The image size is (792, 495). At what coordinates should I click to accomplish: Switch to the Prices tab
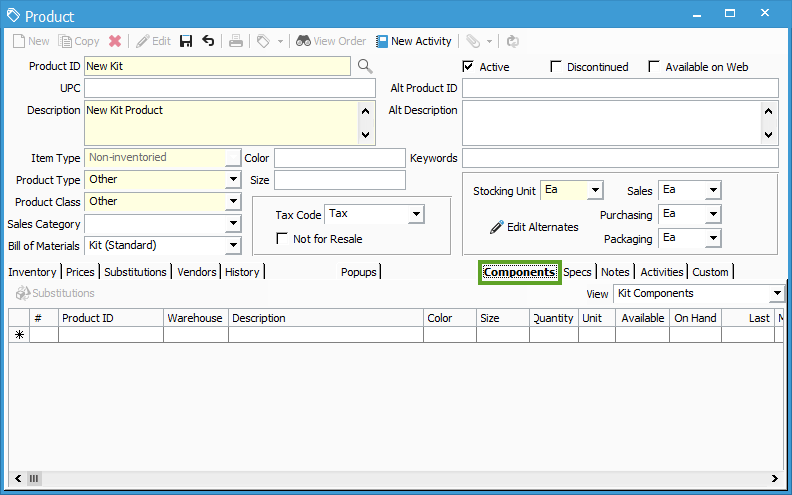(80, 272)
